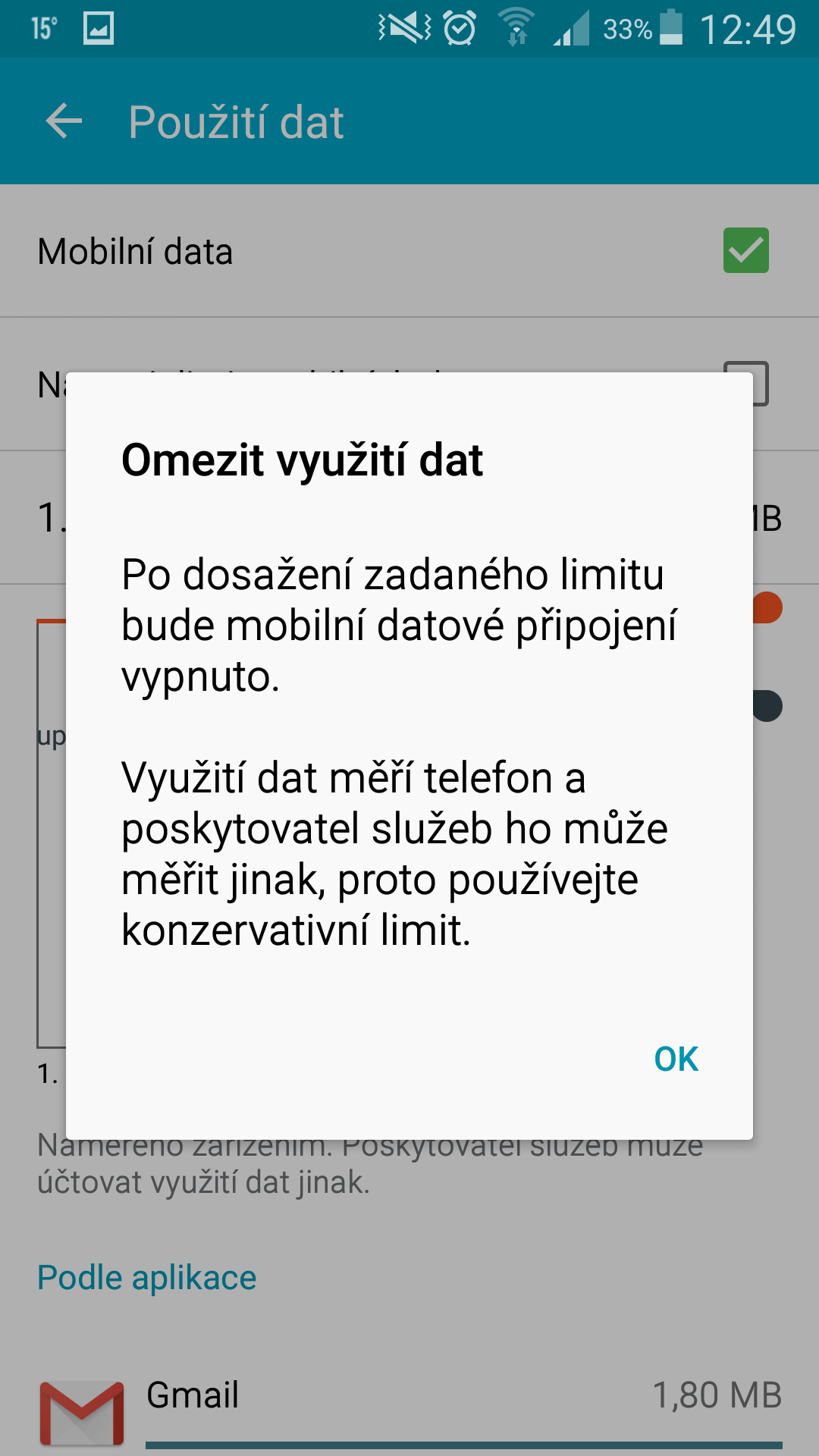Tap the battery status icon
The width and height of the screenshot is (819, 1456).
click(x=671, y=28)
